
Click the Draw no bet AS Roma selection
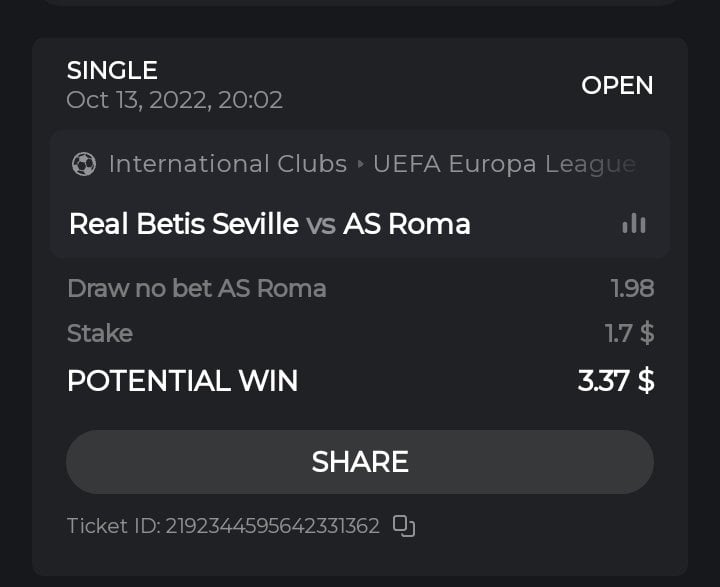tap(196, 289)
